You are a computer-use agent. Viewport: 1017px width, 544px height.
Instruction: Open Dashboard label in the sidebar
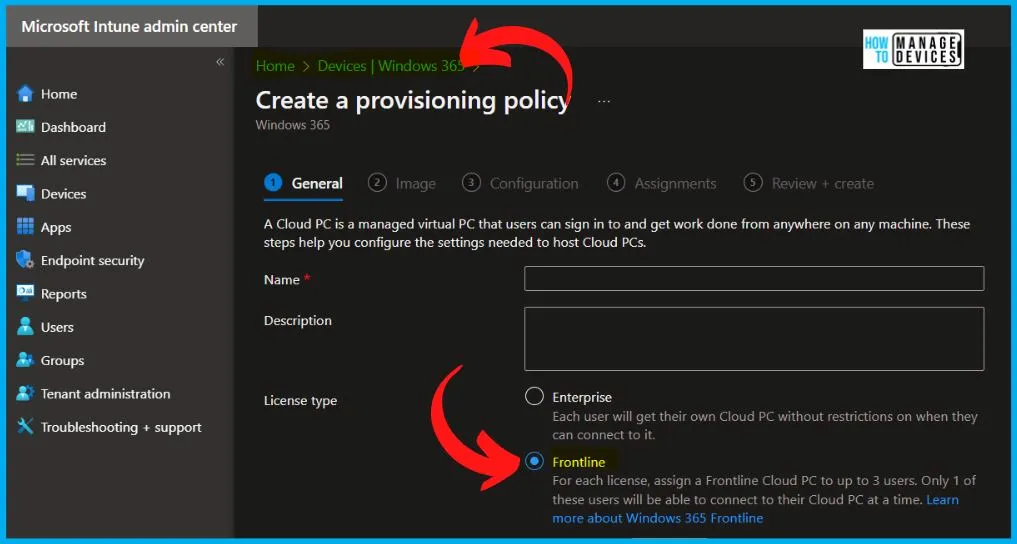tap(73, 127)
